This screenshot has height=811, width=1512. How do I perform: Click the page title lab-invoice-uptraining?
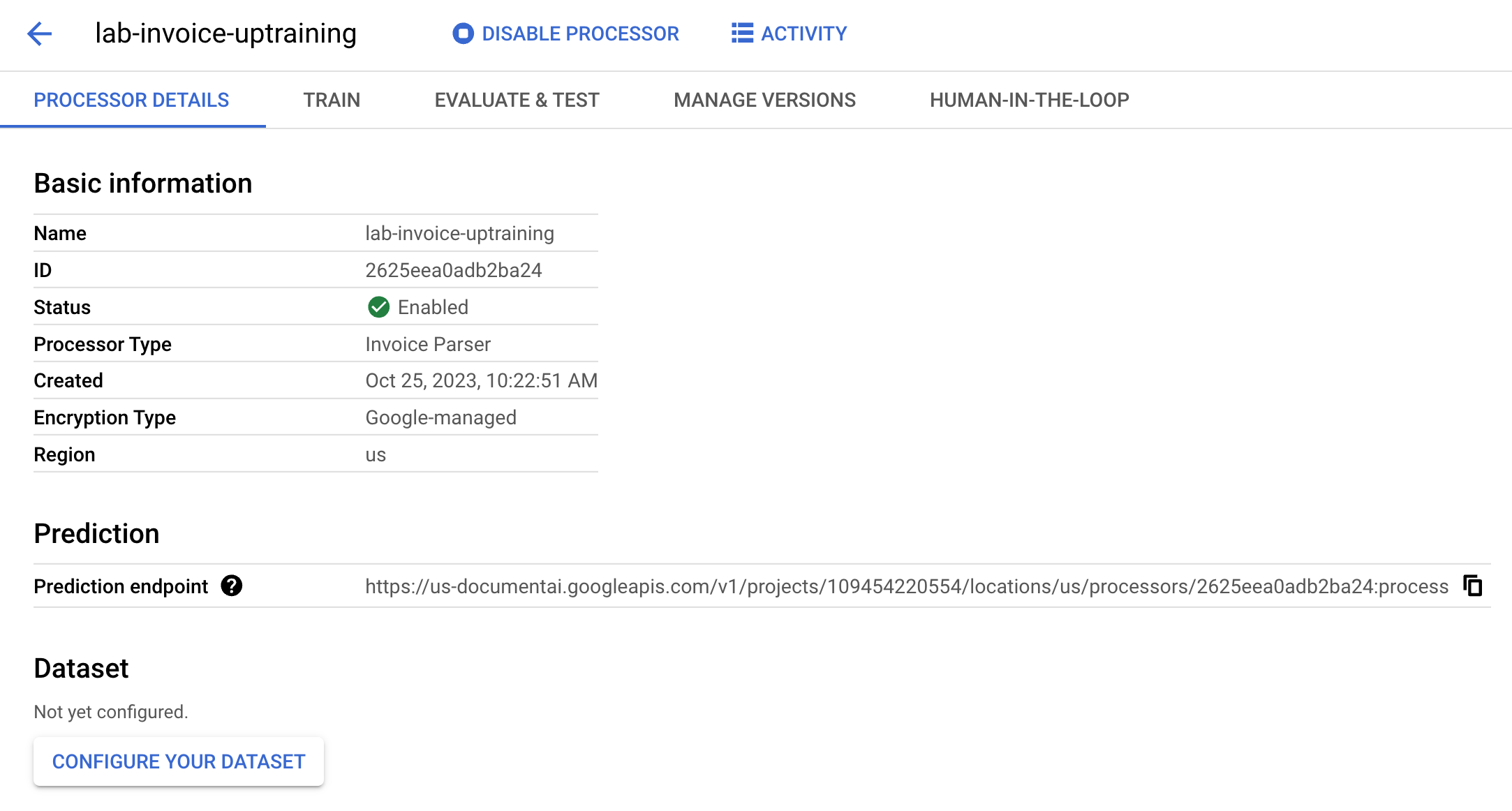pos(225,34)
